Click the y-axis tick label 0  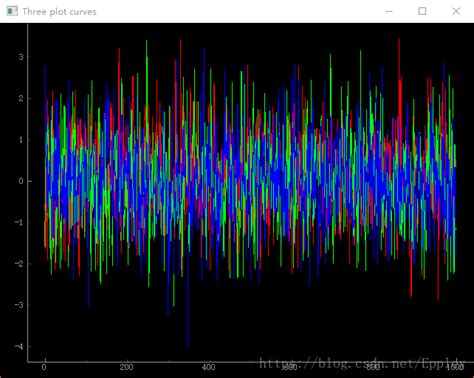[x=21, y=181]
